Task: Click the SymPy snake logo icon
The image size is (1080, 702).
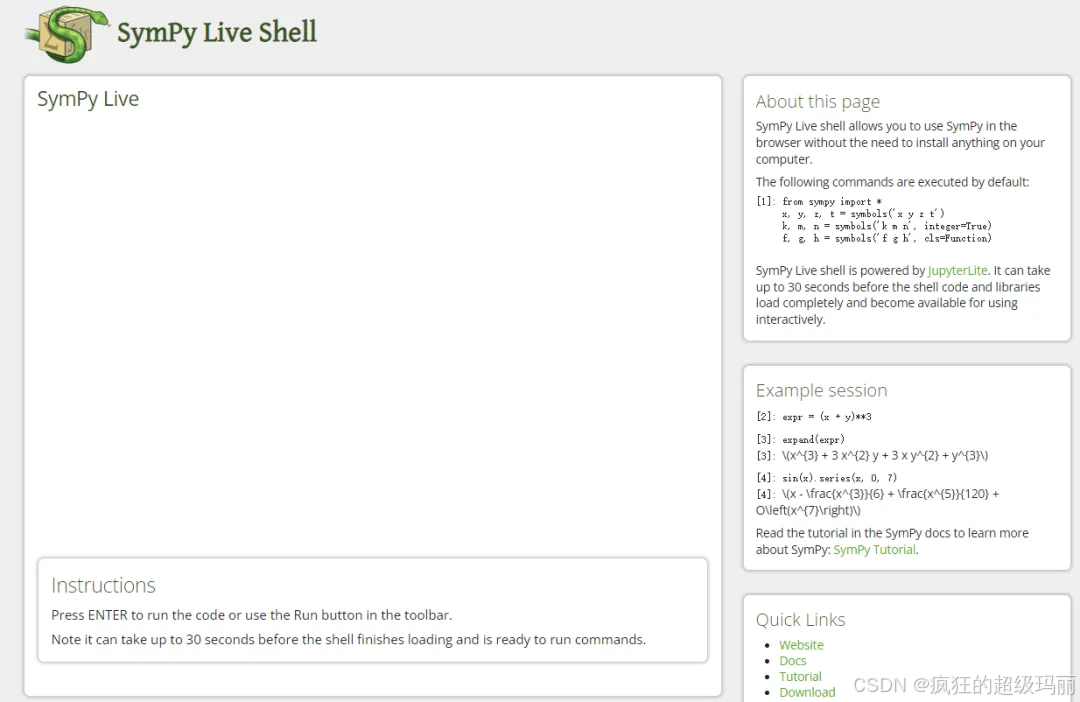Action: tap(67, 34)
